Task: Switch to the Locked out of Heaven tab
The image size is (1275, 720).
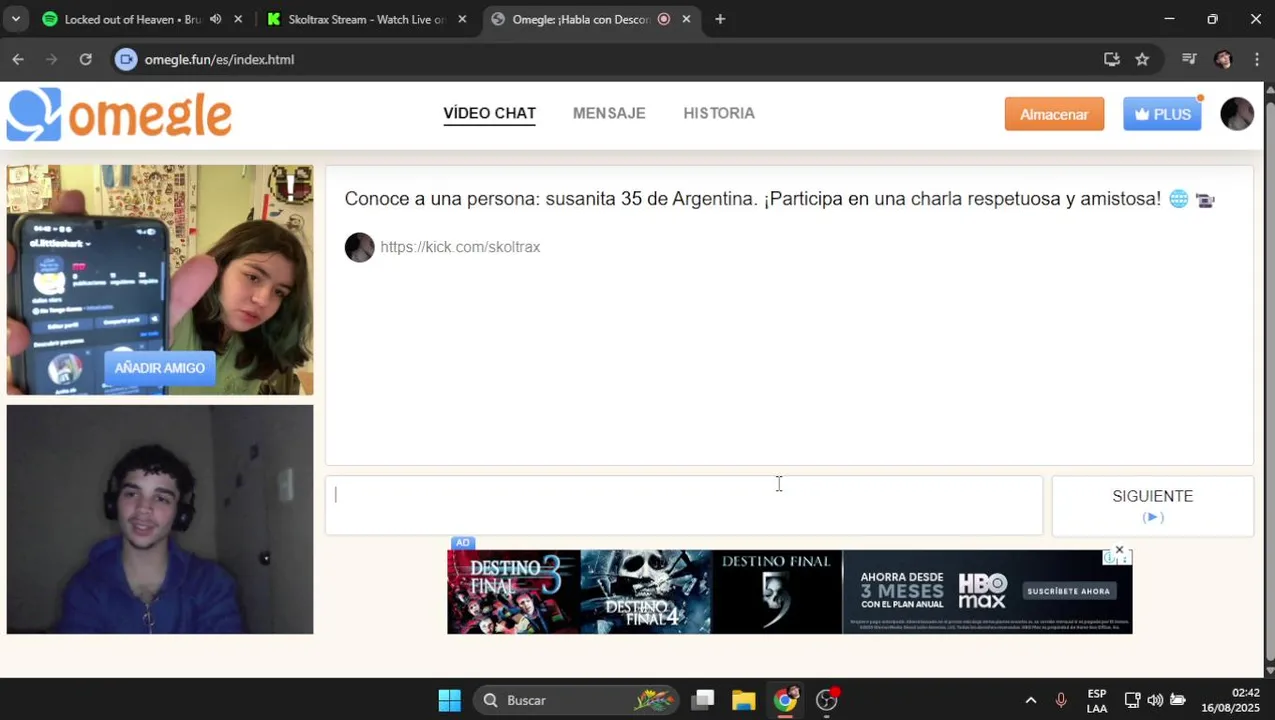Action: 132,19
